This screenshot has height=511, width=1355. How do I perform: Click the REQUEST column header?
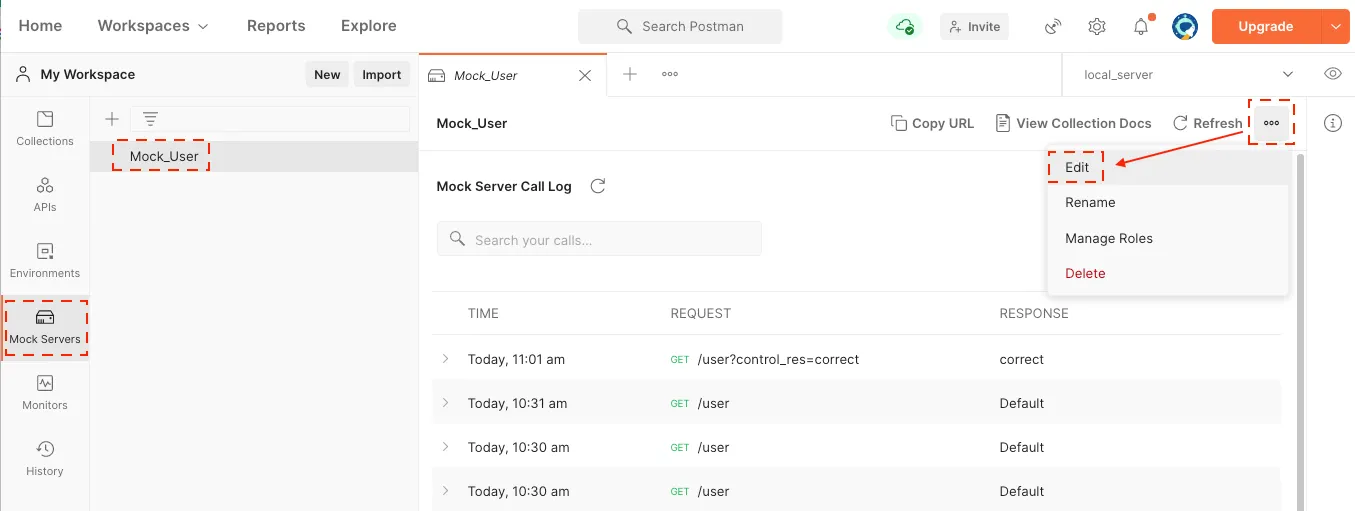tap(700, 313)
